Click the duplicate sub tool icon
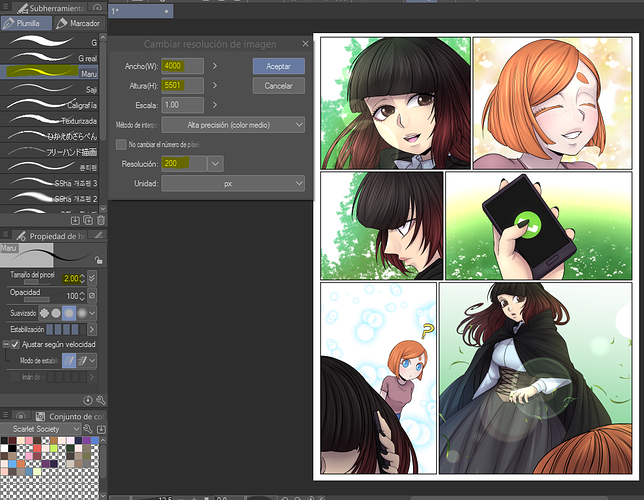The image size is (644, 500). click(x=88, y=218)
